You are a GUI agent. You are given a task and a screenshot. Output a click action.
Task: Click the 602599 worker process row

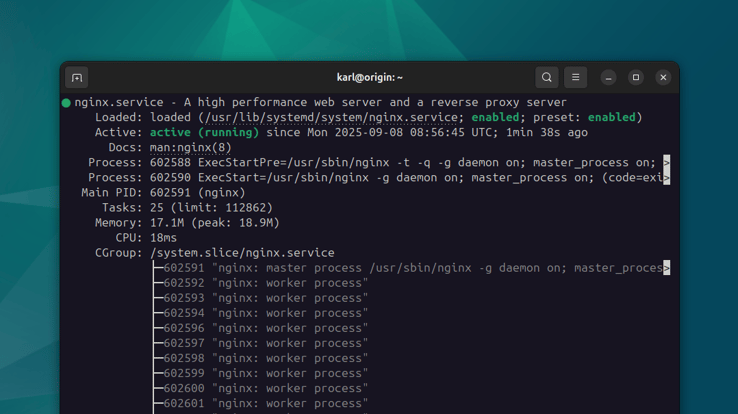(x=266, y=374)
